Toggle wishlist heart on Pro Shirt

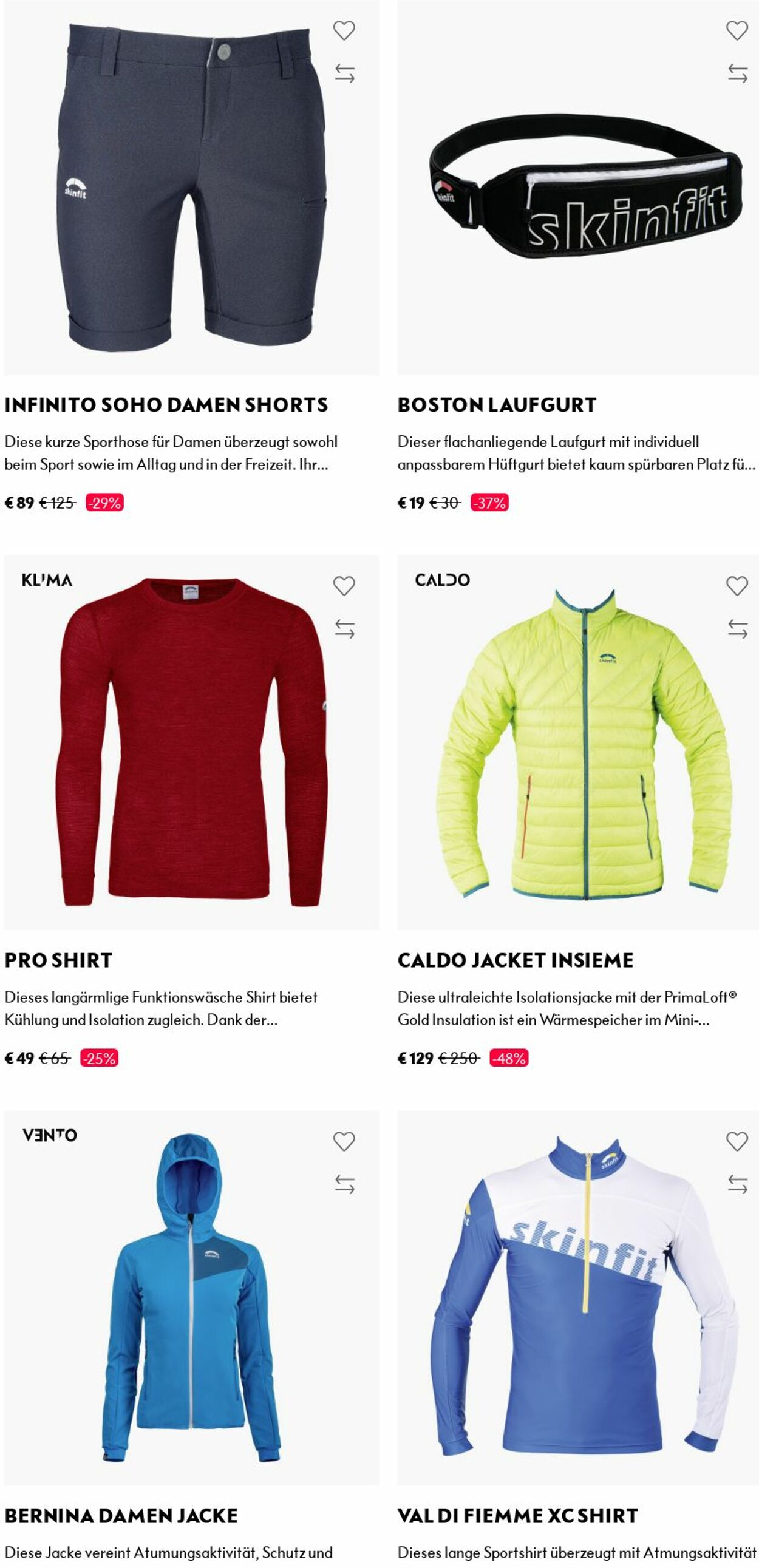(344, 586)
